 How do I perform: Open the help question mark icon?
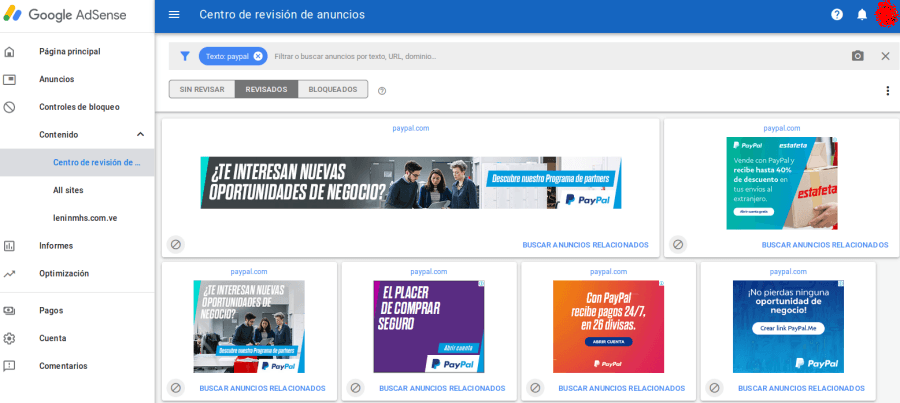pos(837,14)
